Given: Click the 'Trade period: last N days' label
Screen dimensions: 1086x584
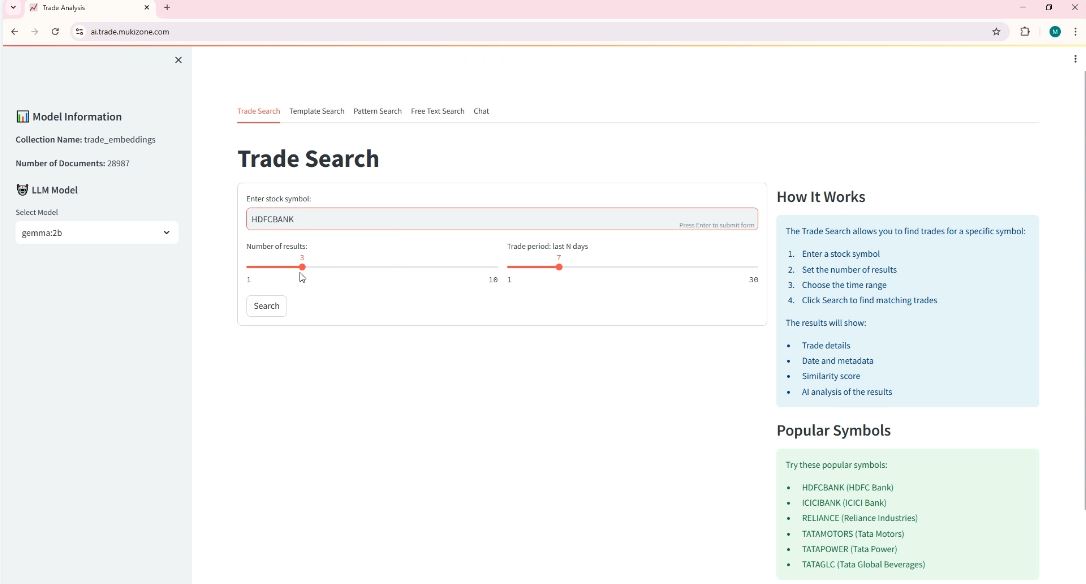Looking at the screenshot, I should coord(547,247).
